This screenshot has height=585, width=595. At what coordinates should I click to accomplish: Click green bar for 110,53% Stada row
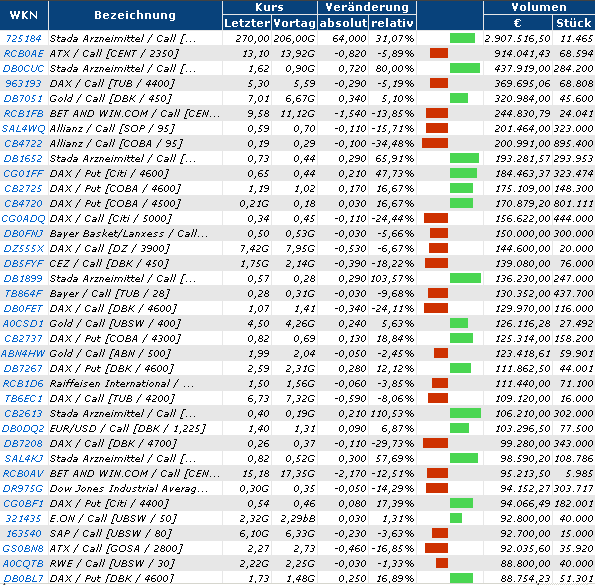[x=465, y=413]
